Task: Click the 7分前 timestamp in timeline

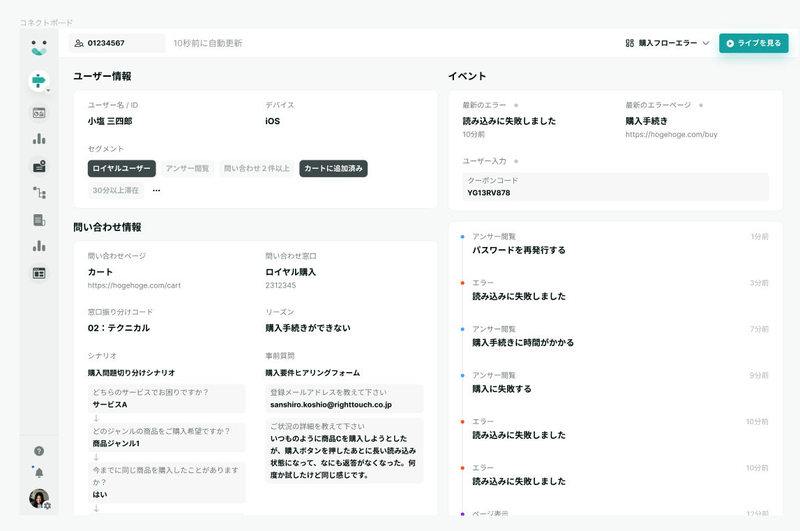Action: [759, 329]
